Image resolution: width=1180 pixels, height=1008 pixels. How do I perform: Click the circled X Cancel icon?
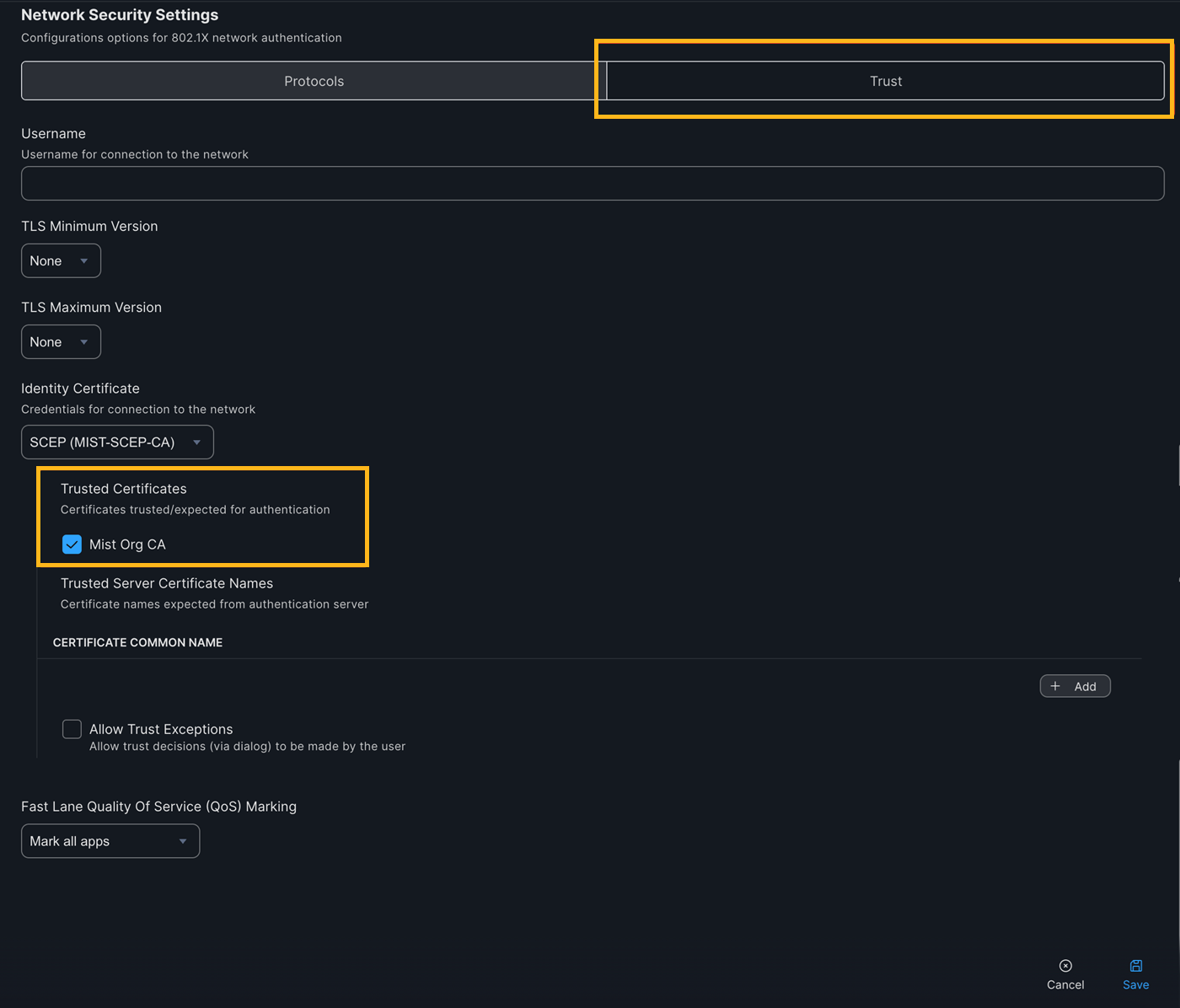pos(1065,966)
